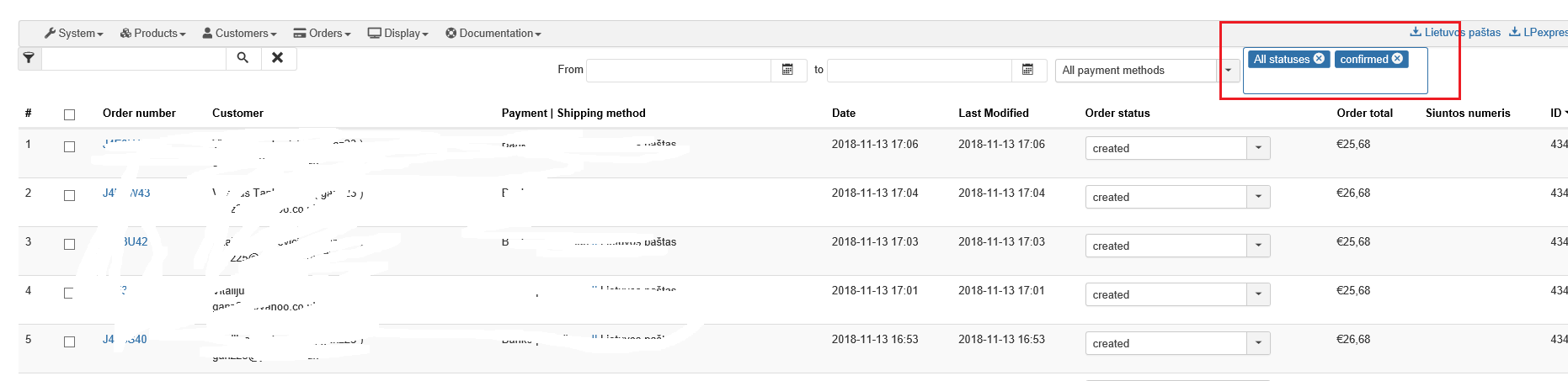Image resolution: width=1568 pixels, height=381 pixels.
Task: Open order status dropdown for row 1
Action: [1258, 148]
